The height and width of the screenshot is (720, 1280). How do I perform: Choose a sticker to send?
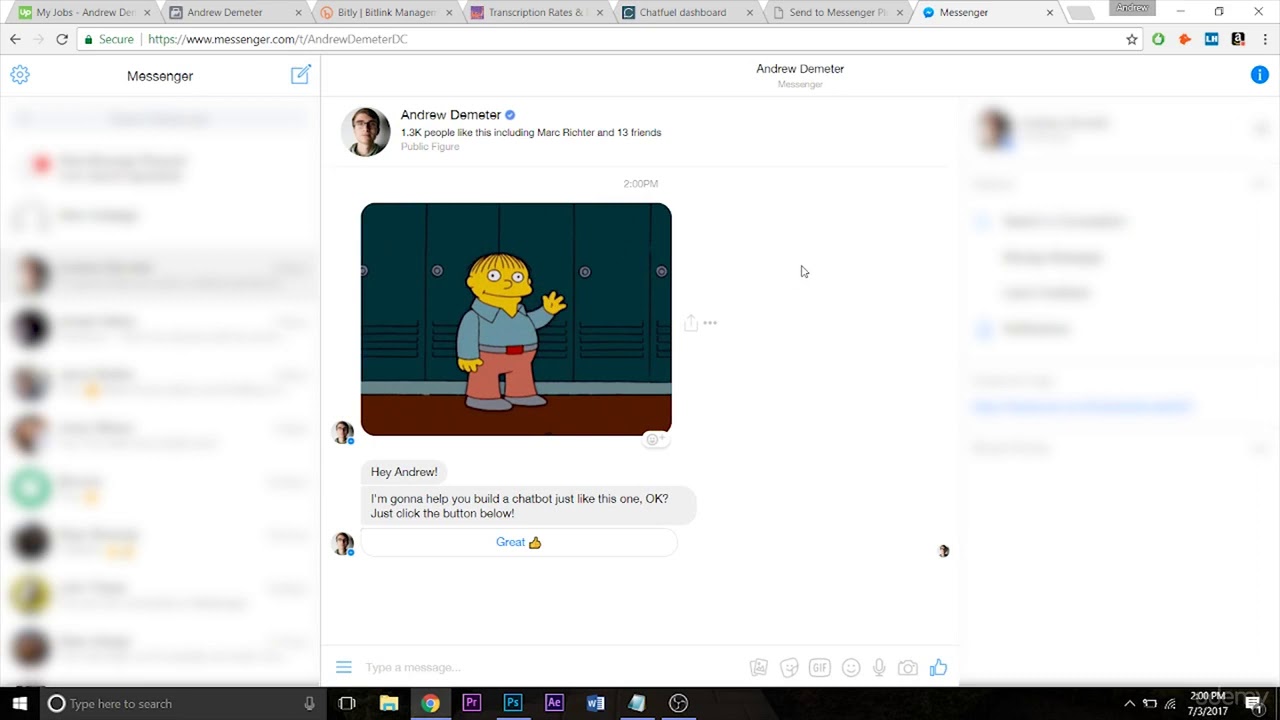tap(789, 668)
